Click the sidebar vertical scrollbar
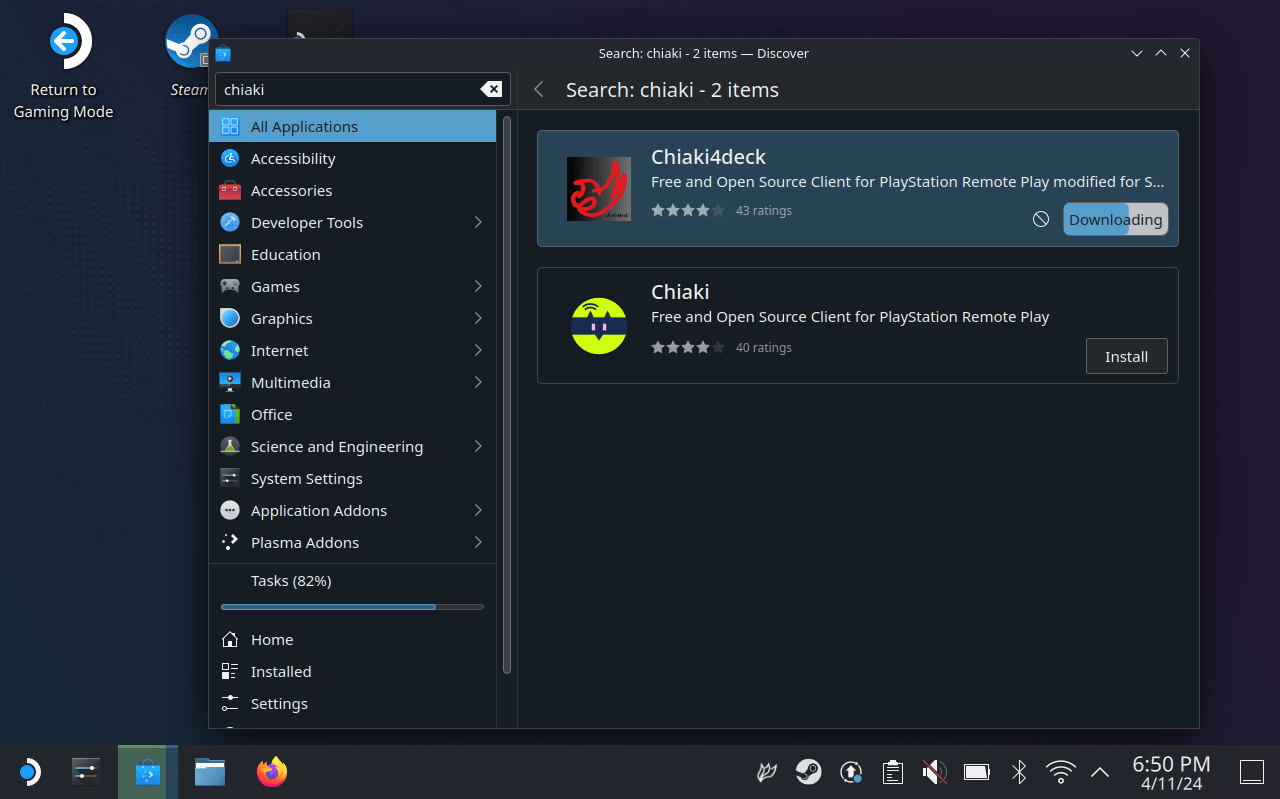This screenshot has width=1280, height=799. click(x=507, y=395)
